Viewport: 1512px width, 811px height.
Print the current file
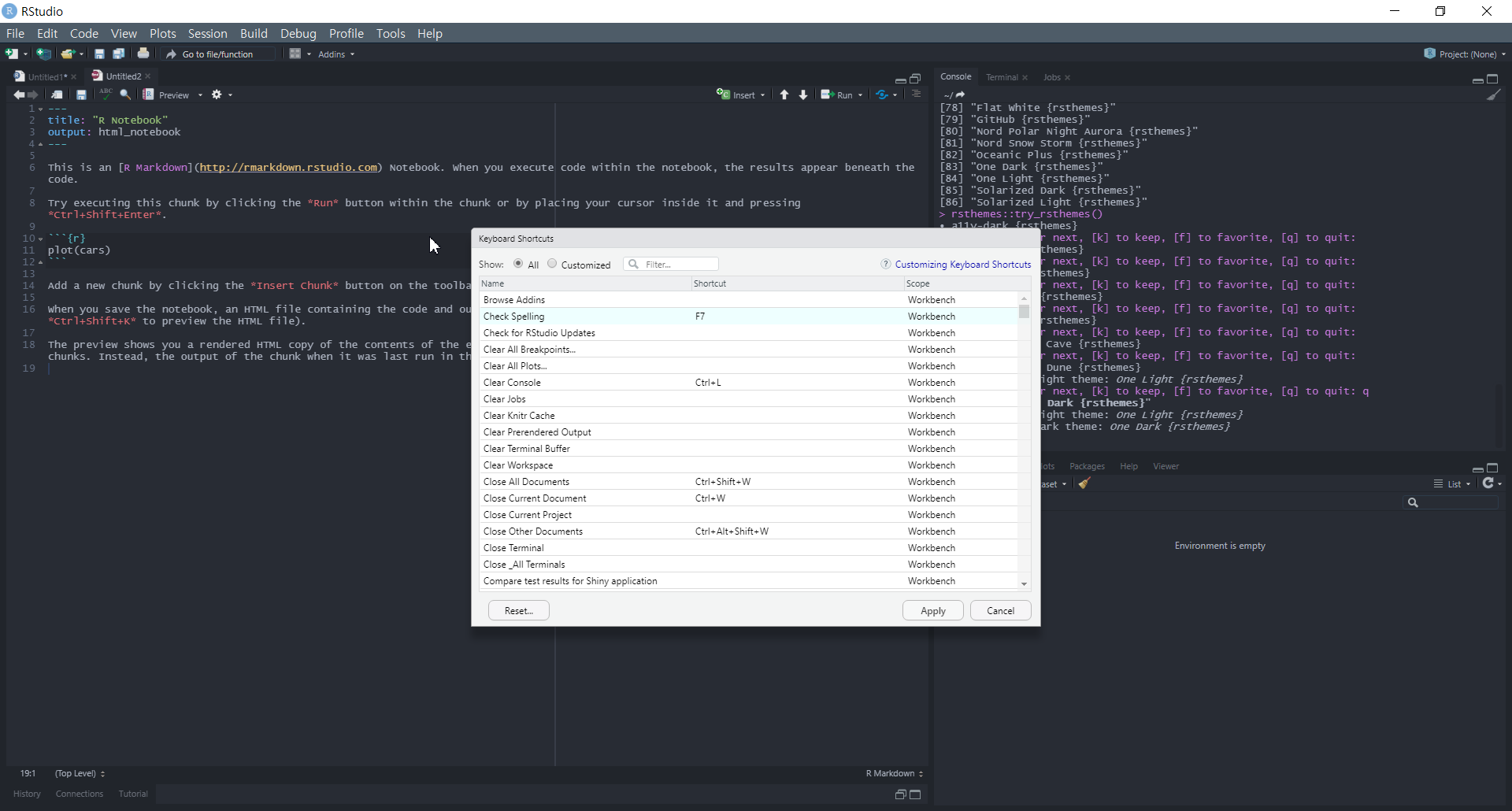[x=143, y=54]
